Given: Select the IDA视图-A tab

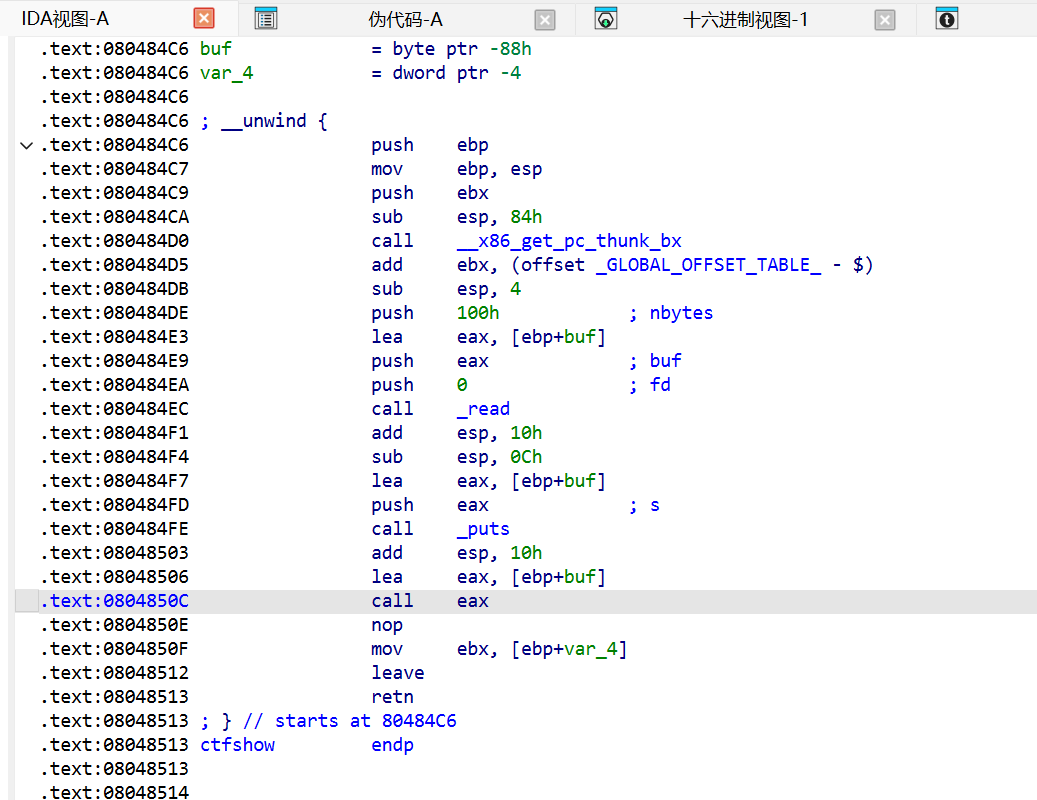Looking at the screenshot, I should pos(65,19).
